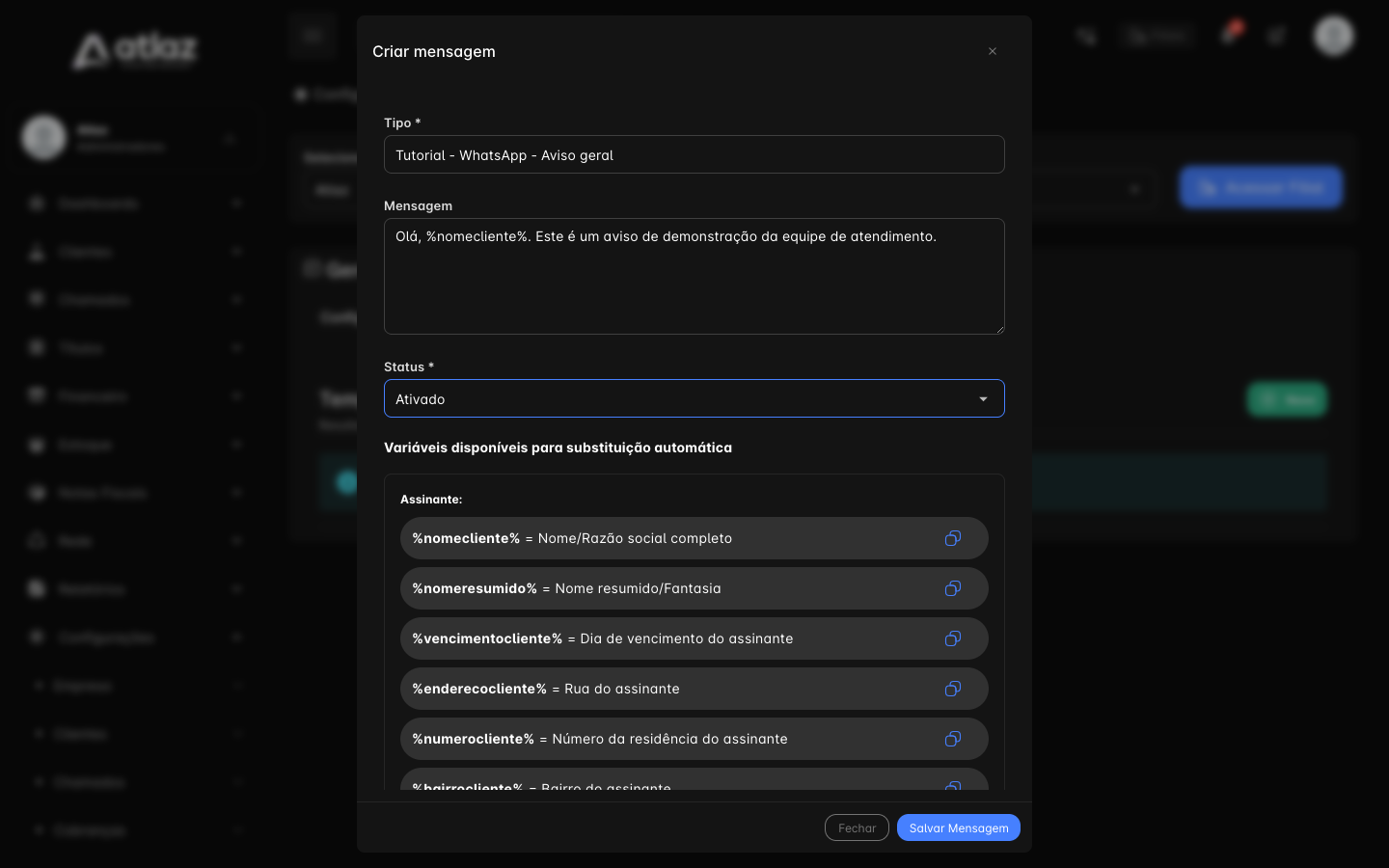Copy the %vencimentocliente% variable
This screenshot has width=1389, height=868.
(x=953, y=638)
